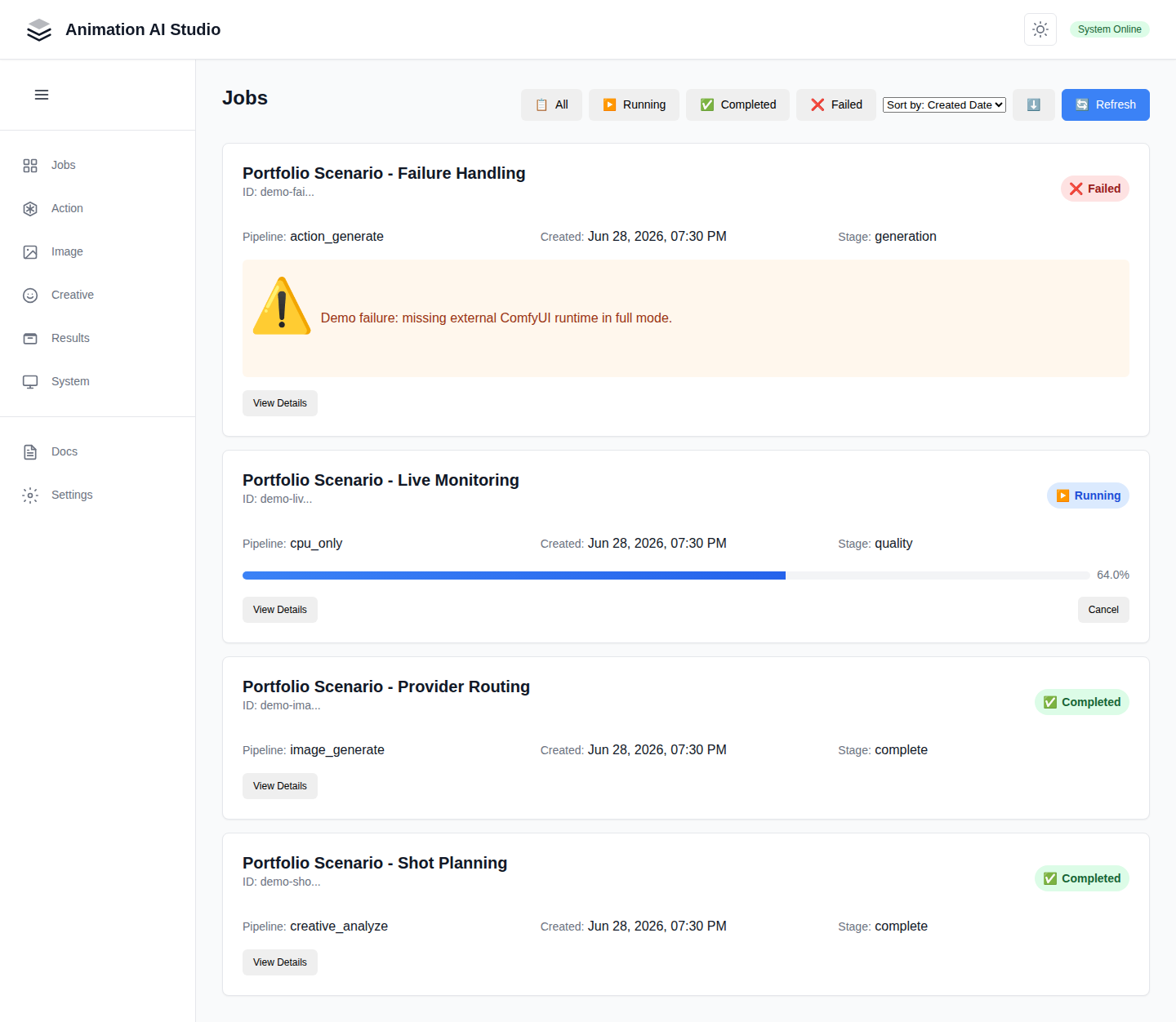The image size is (1176, 1022).
Task: Click Completed badge on Provider Routing
Action: (1082, 702)
